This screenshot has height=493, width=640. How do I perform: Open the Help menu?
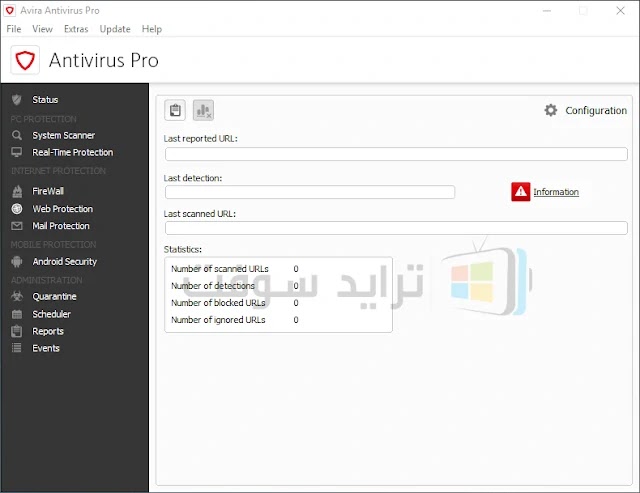click(152, 29)
